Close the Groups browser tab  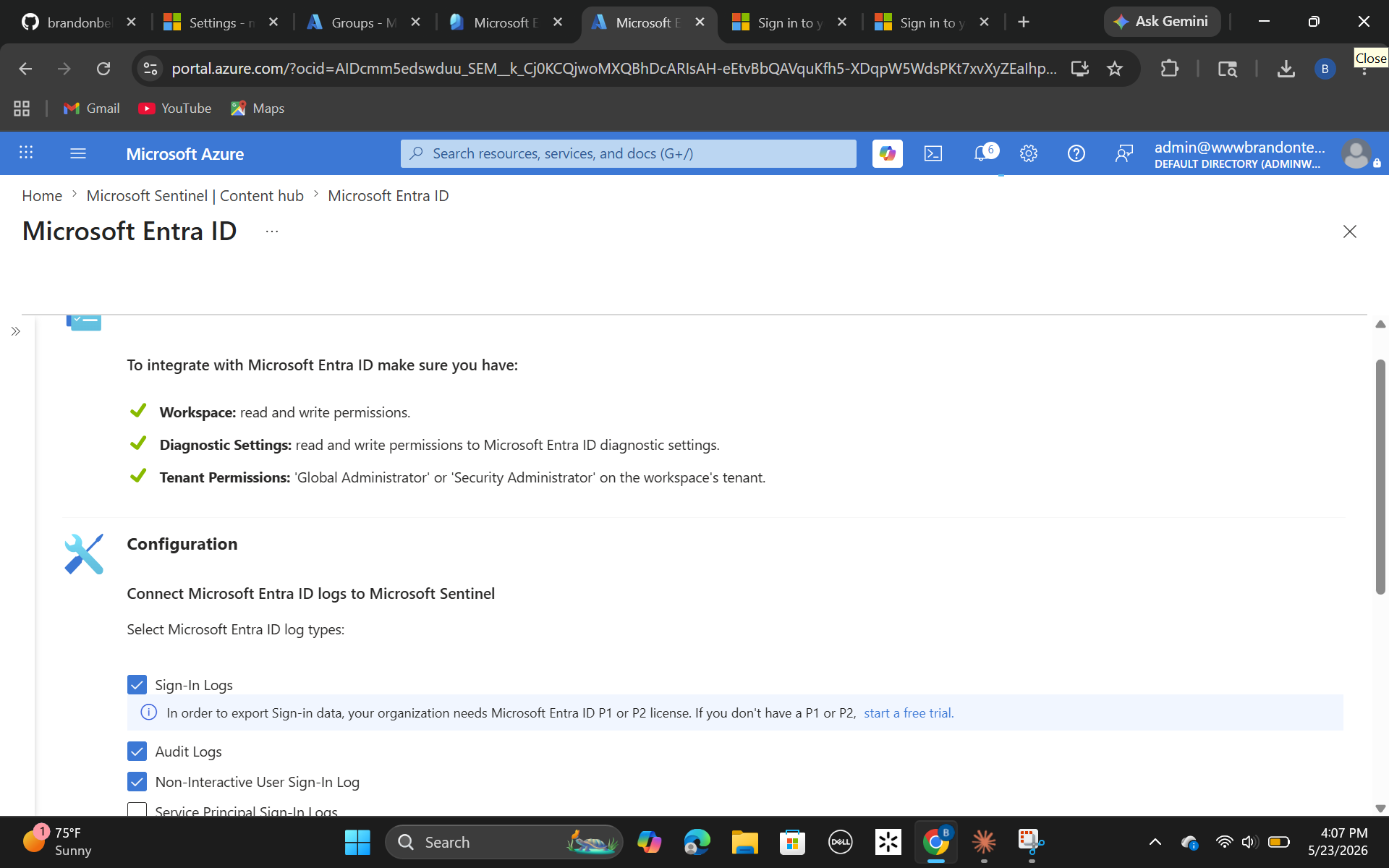click(415, 22)
